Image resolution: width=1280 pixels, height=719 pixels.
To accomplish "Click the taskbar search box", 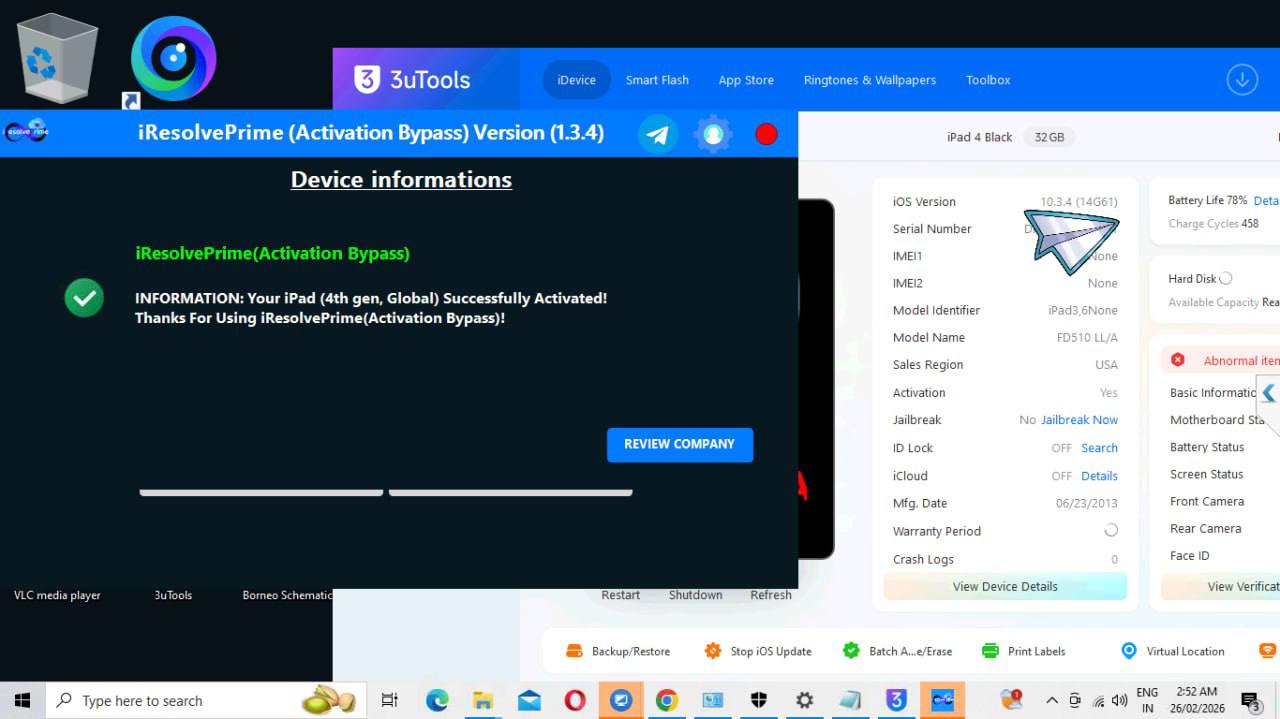I will point(207,700).
